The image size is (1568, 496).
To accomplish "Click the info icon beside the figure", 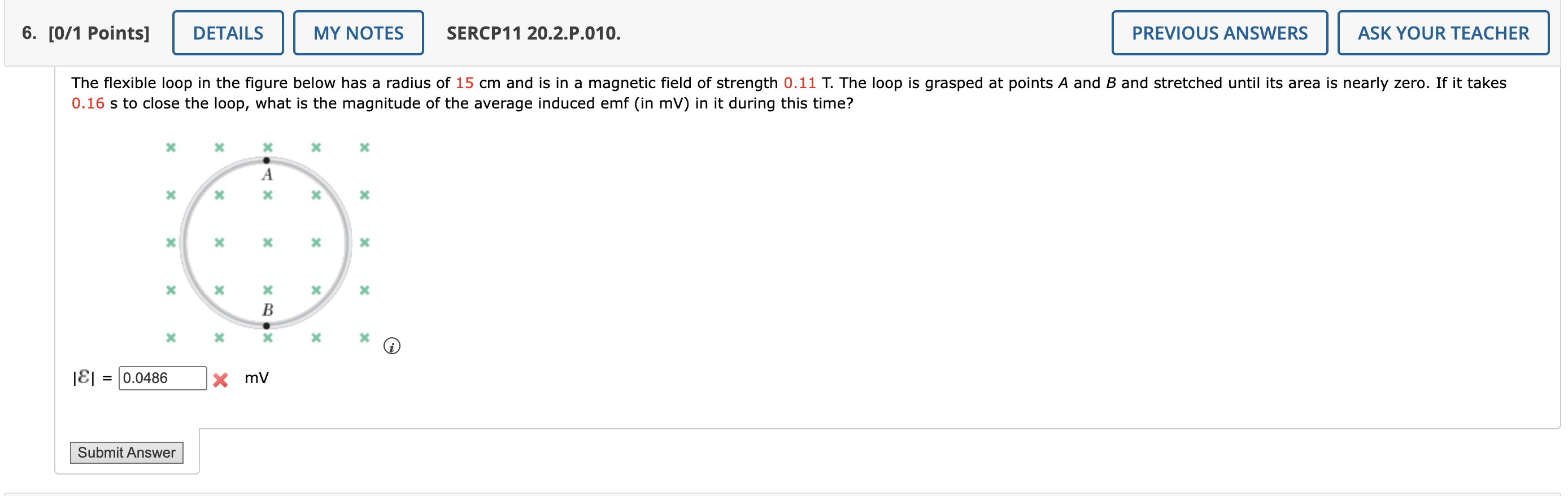I will coord(391,346).
